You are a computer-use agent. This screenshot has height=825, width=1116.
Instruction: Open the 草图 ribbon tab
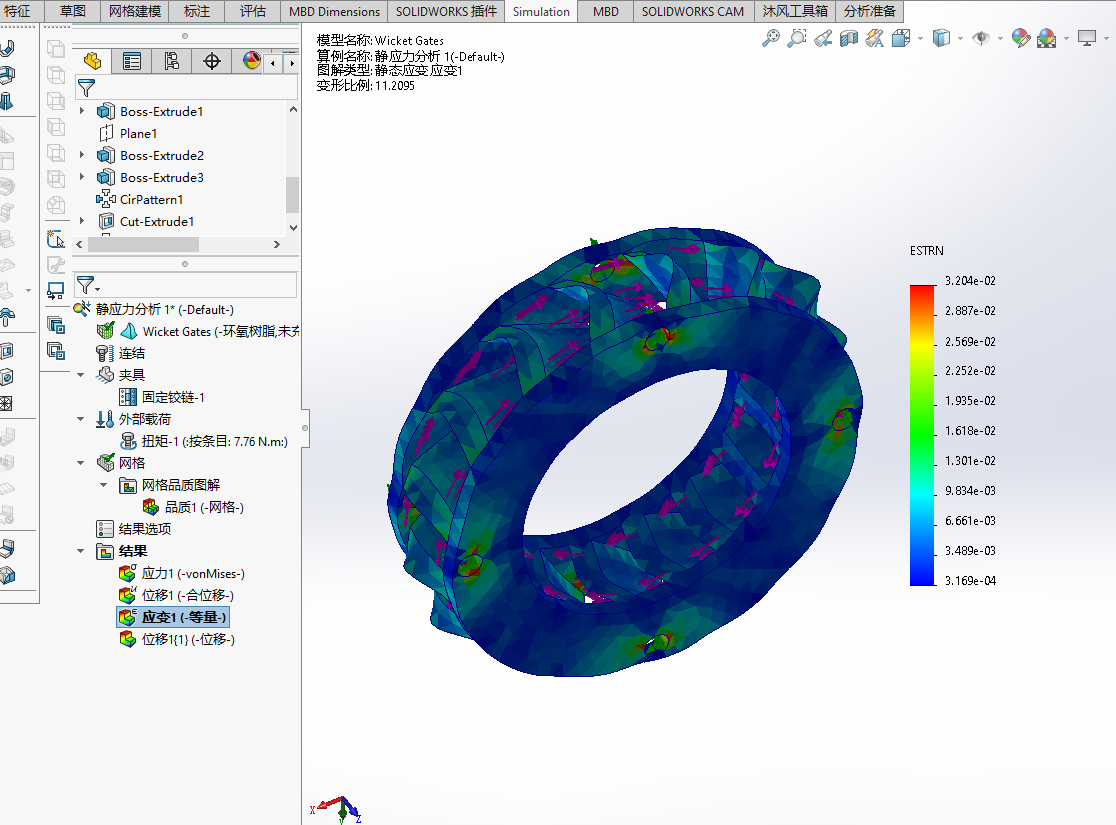point(73,11)
